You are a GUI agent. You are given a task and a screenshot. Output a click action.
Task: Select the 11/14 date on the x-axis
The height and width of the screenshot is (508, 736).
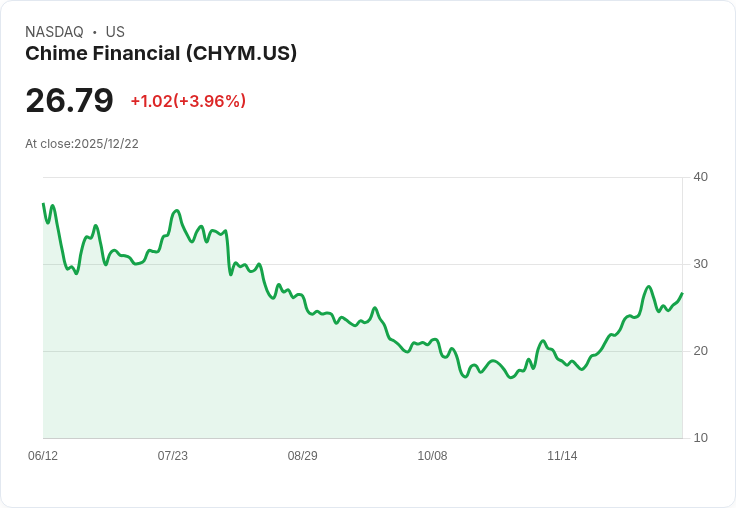pos(562,456)
